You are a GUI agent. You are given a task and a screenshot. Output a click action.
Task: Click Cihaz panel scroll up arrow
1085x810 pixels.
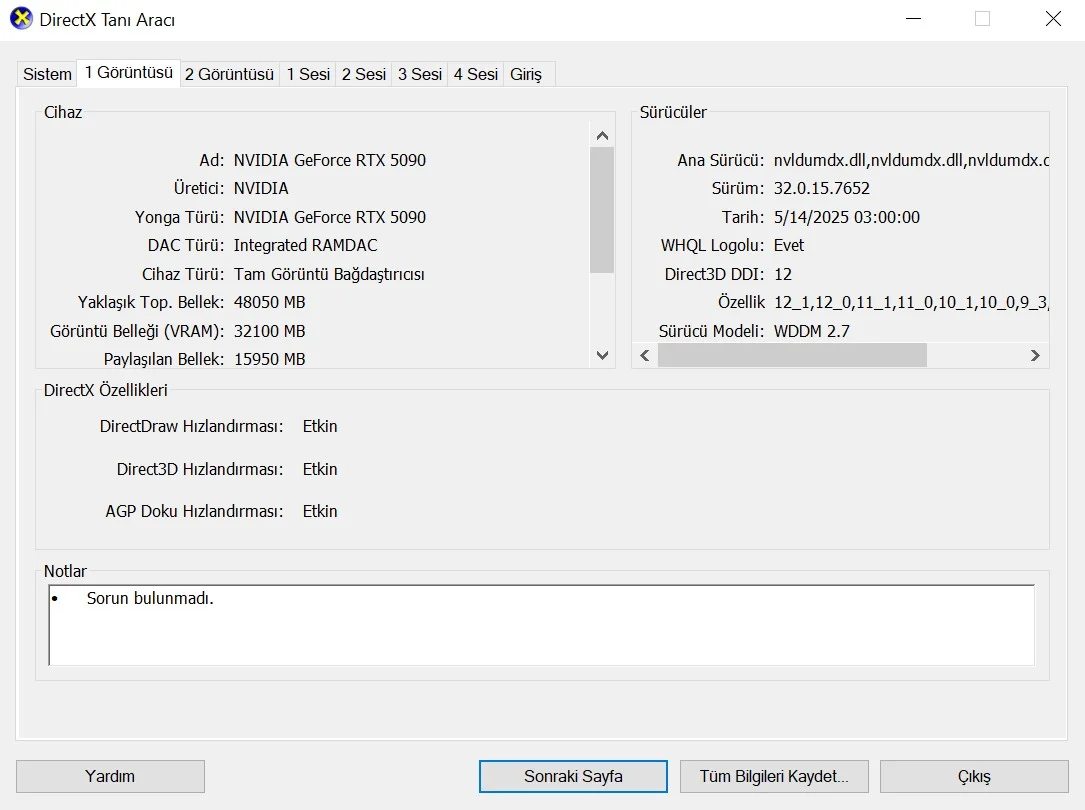point(602,136)
